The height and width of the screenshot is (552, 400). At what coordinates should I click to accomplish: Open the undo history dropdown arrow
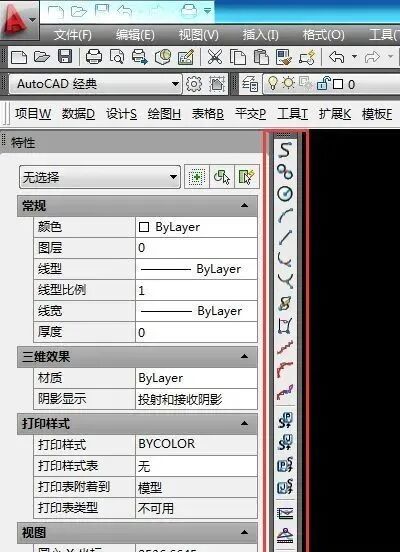354,56
